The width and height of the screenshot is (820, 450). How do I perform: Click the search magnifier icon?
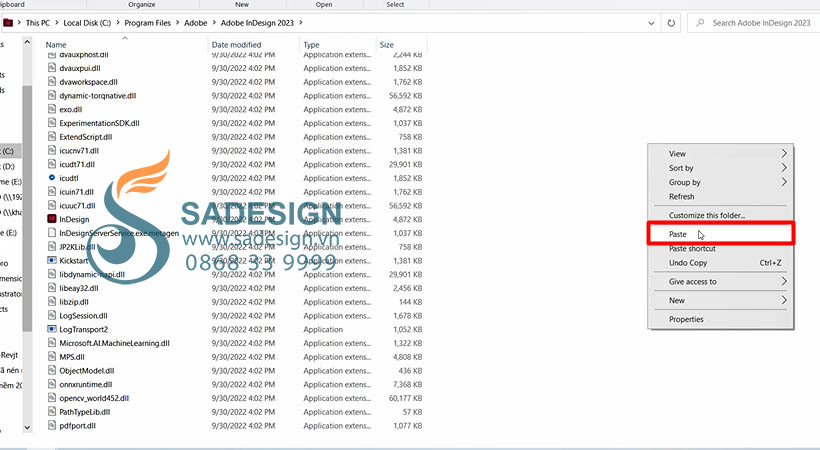click(700, 23)
